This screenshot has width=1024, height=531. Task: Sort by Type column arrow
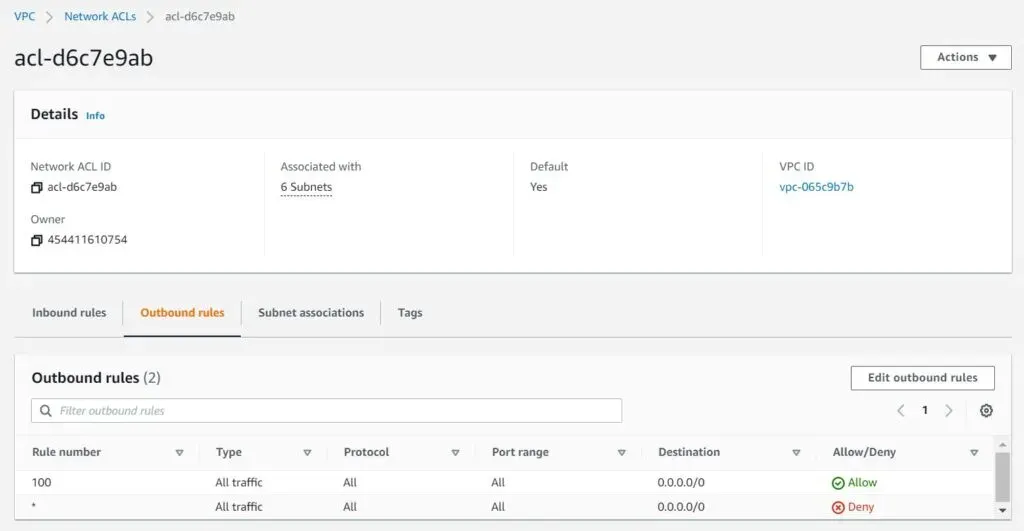[307, 453]
